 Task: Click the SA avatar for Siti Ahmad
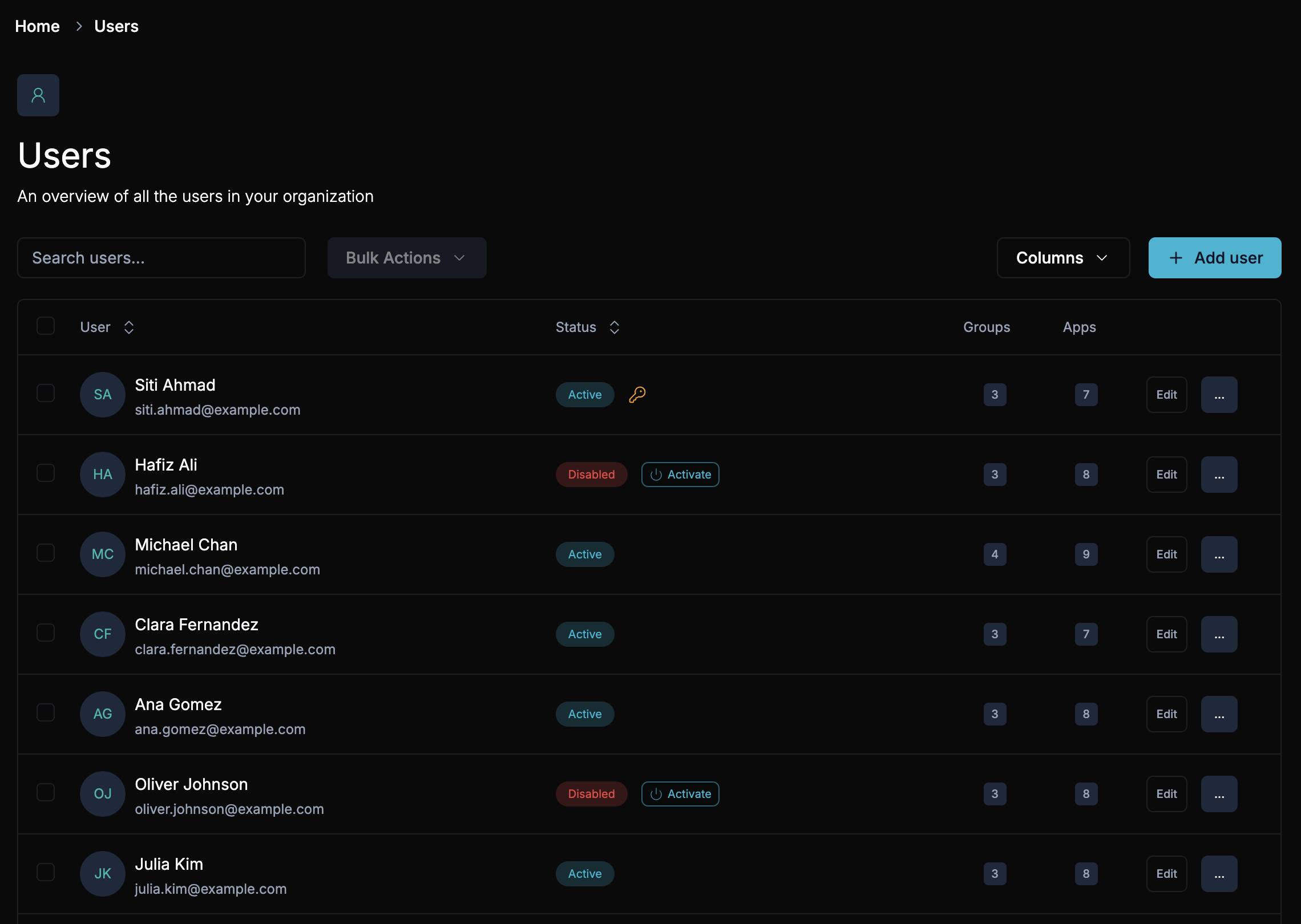pos(103,395)
